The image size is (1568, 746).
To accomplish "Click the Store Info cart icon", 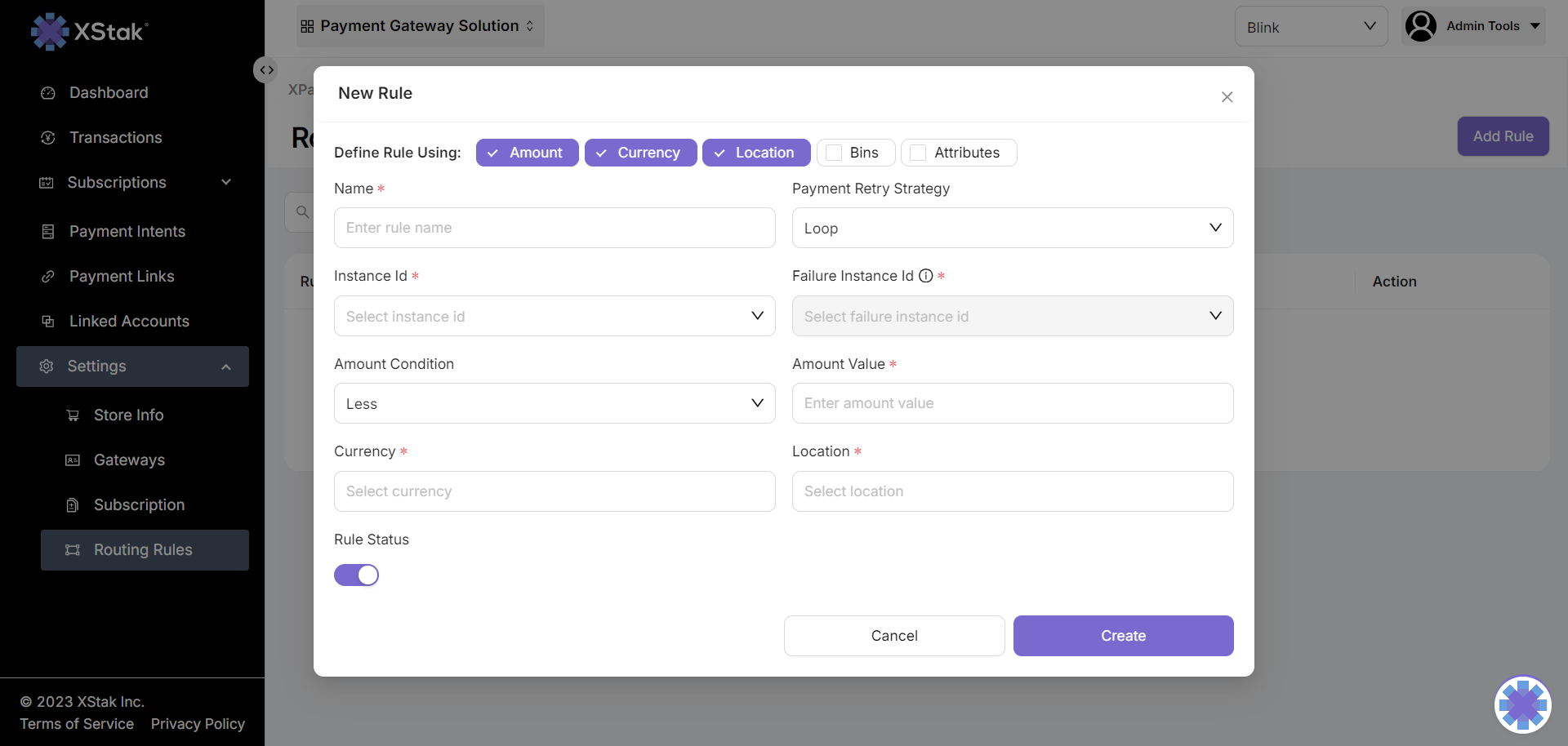I will click(73, 415).
